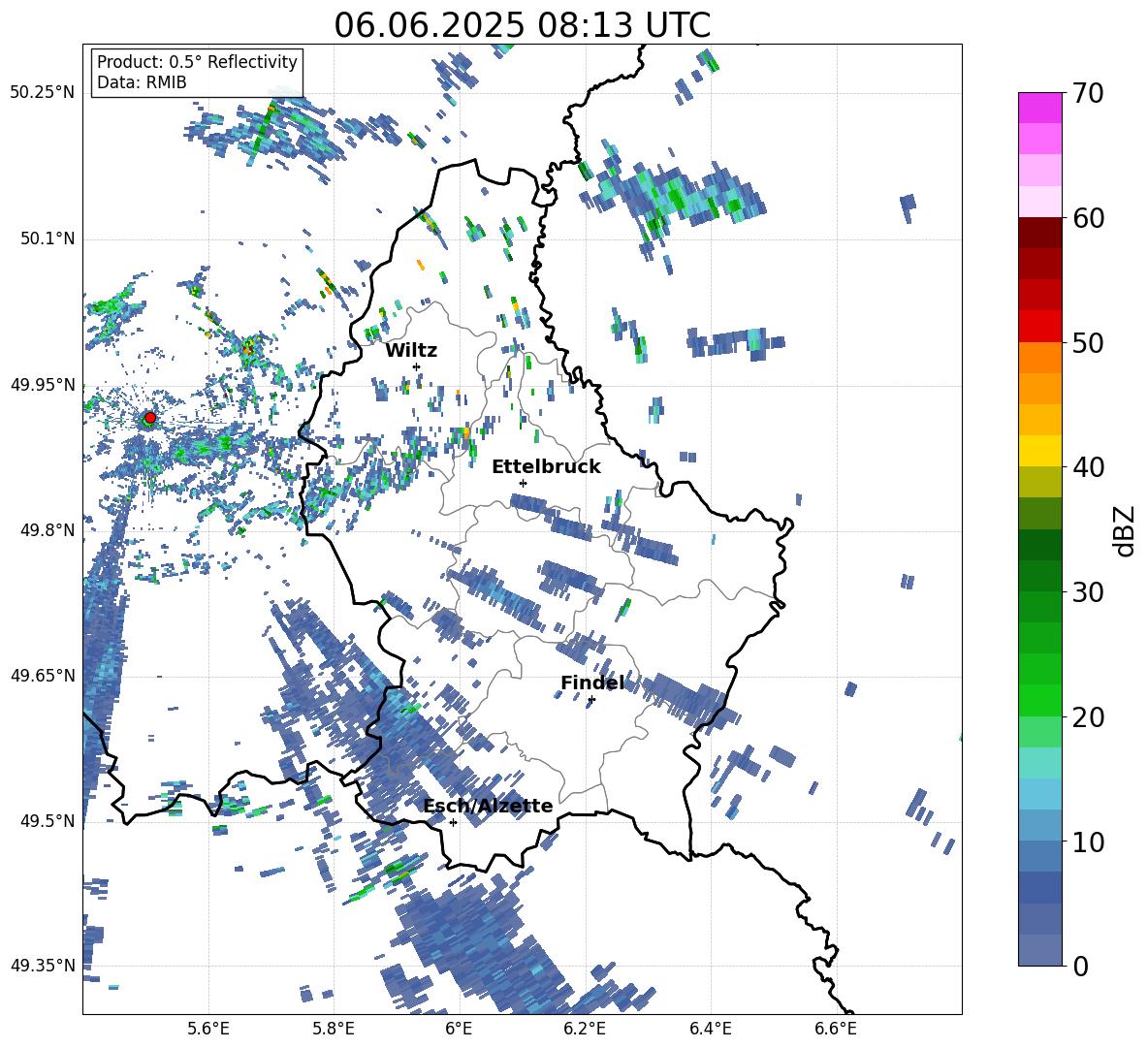Click the 5.6°E longitude label
Viewport: 1148px width, 1048px height.
(x=208, y=1029)
